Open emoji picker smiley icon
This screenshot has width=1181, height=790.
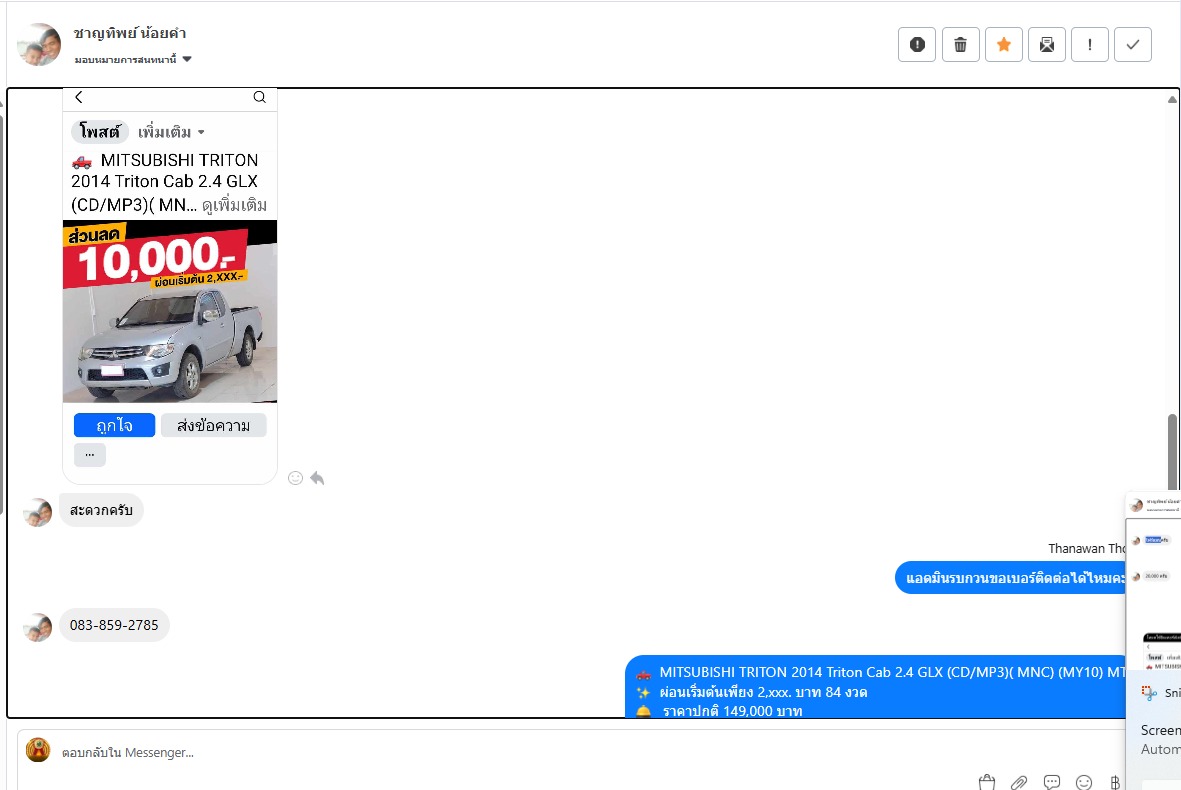tap(1084, 783)
